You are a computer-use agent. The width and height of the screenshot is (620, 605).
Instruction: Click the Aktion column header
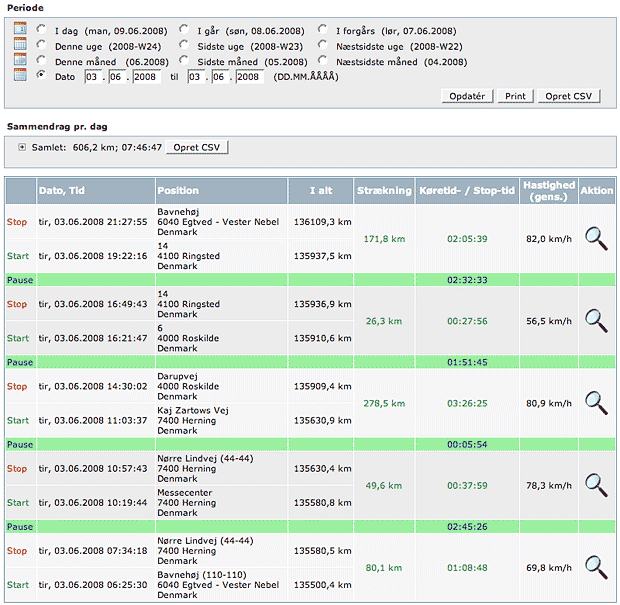(x=597, y=191)
